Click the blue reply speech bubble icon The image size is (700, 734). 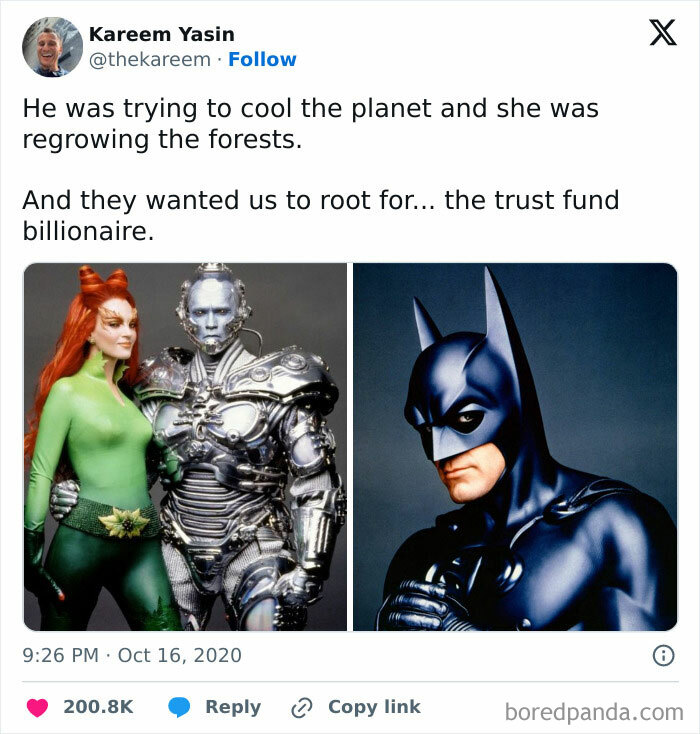pos(180,707)
